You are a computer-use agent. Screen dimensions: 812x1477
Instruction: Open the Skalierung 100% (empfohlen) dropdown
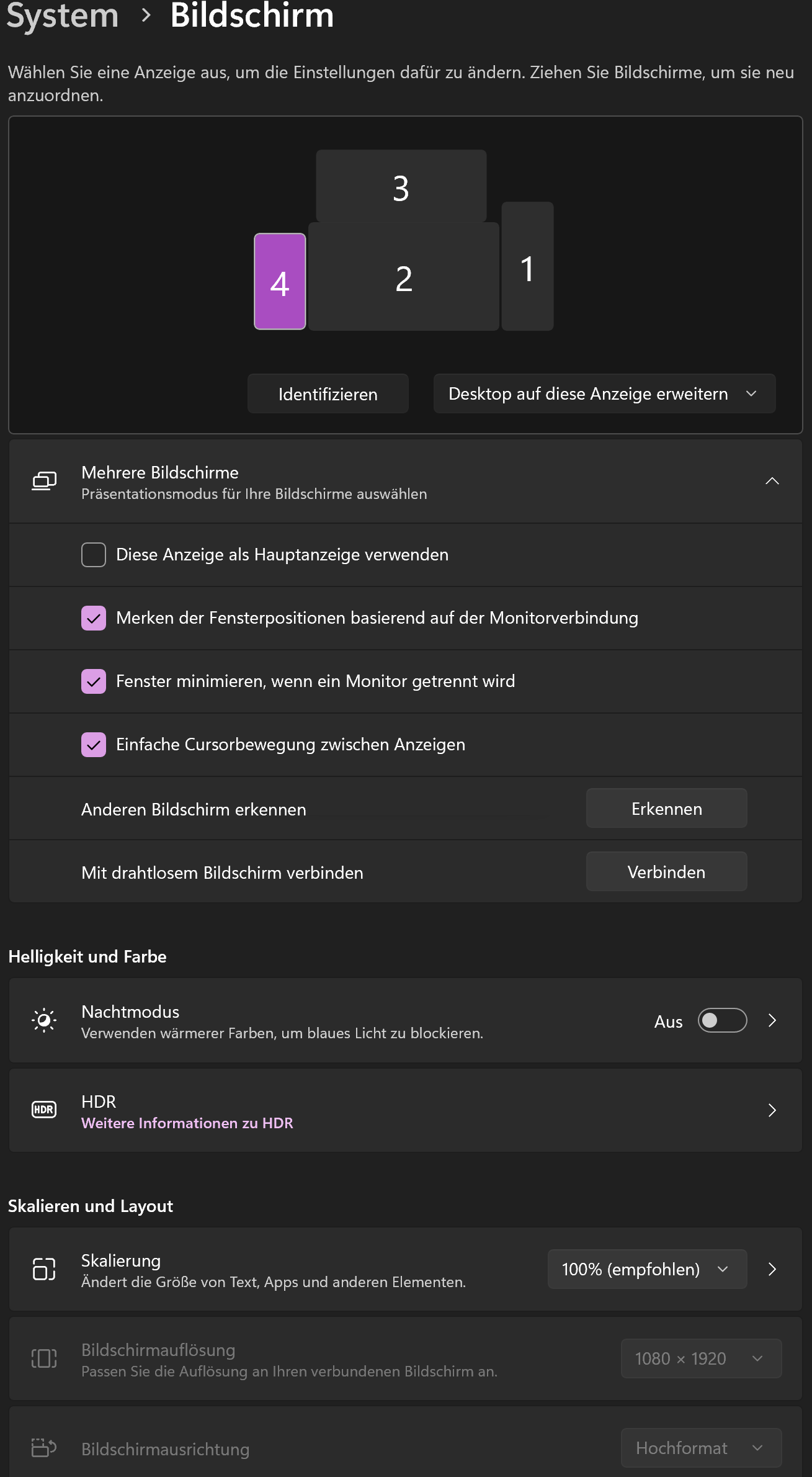pyautogui.click(x=646, y=1269)
